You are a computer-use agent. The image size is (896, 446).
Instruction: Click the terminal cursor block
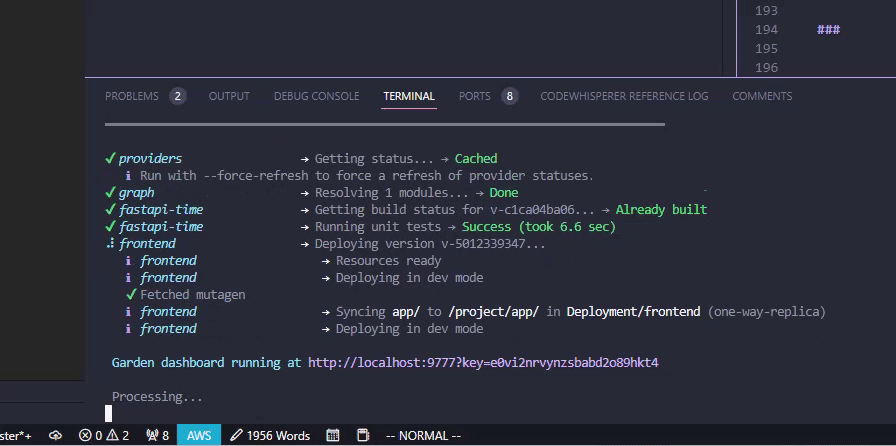pyautogui.click(x=109, y=413)
